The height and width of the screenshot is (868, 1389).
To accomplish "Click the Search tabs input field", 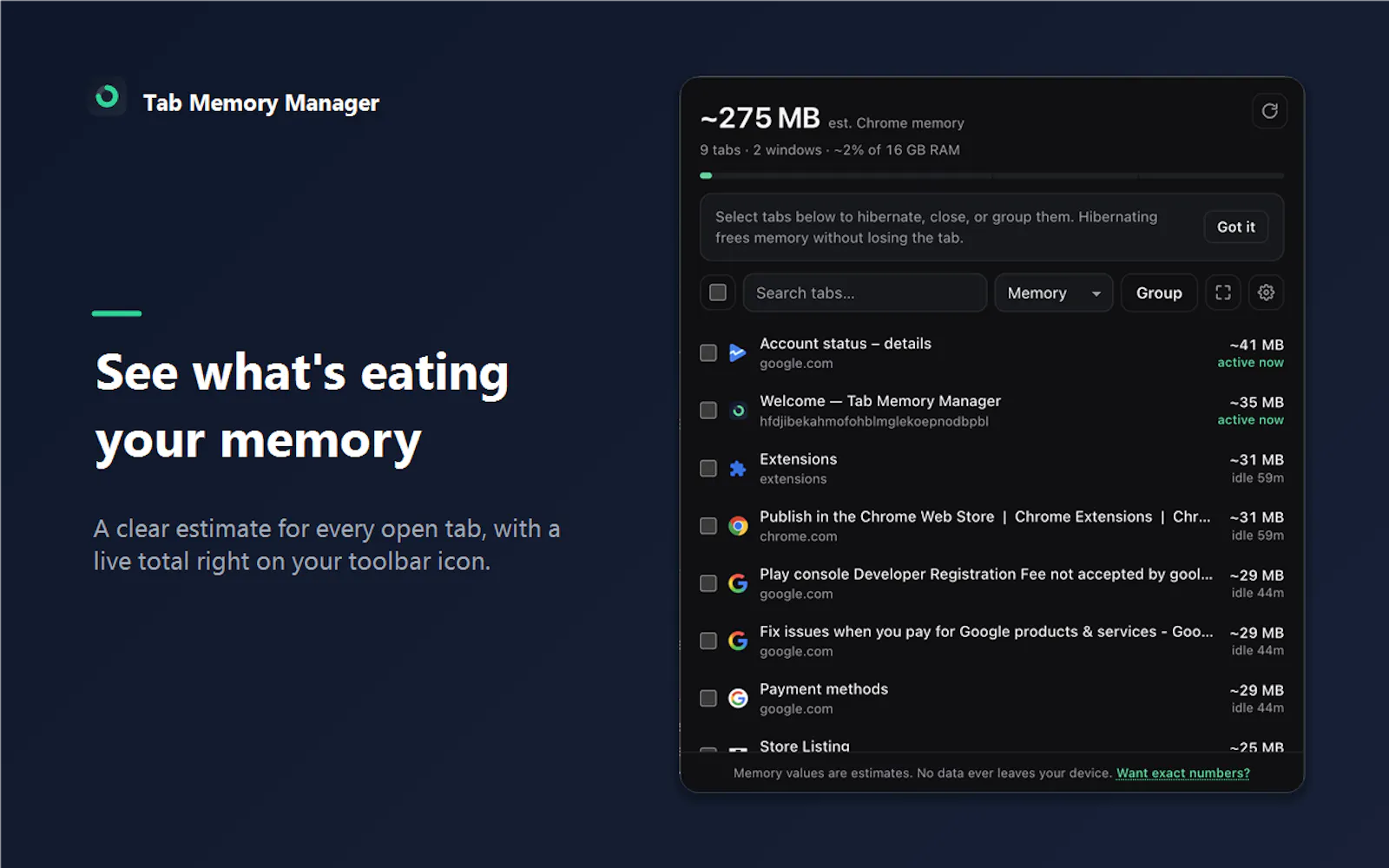I will click(x=865, y=293).
